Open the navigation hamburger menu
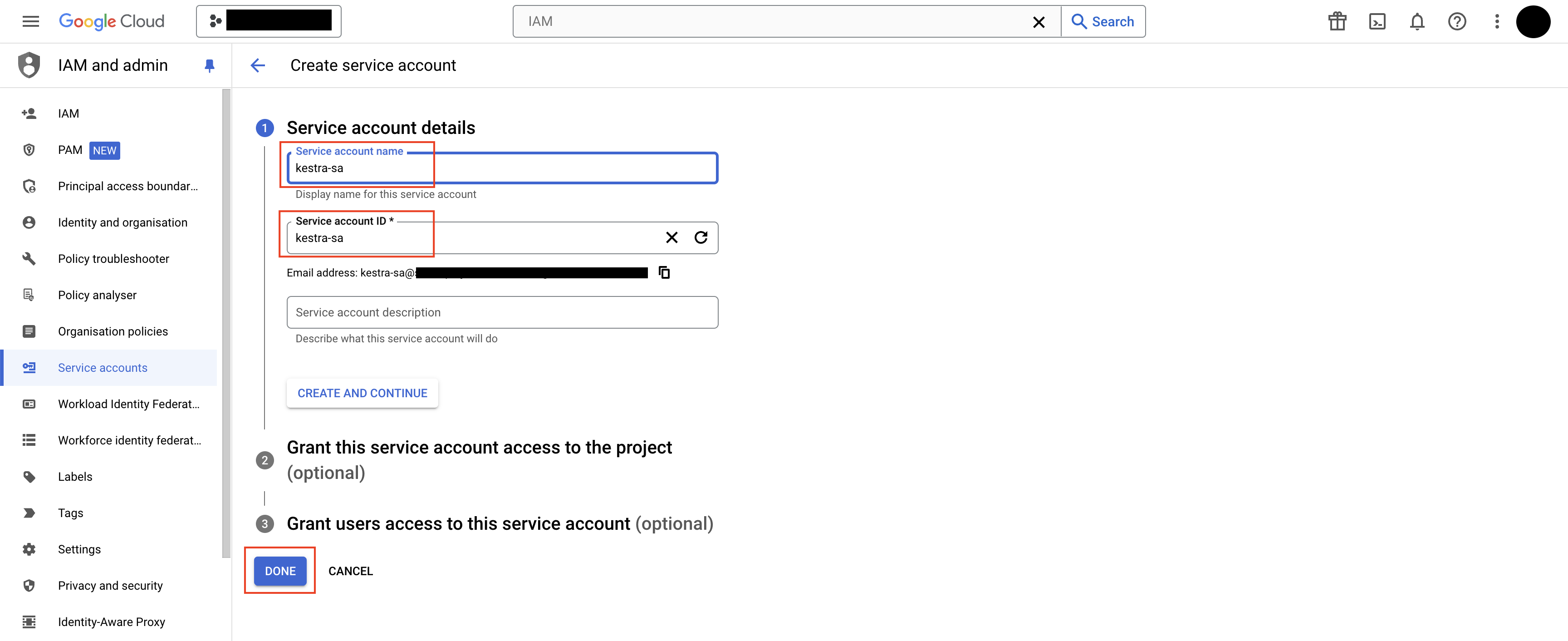1568x641 pixels. pyautogui.click(x=30, y=21)
